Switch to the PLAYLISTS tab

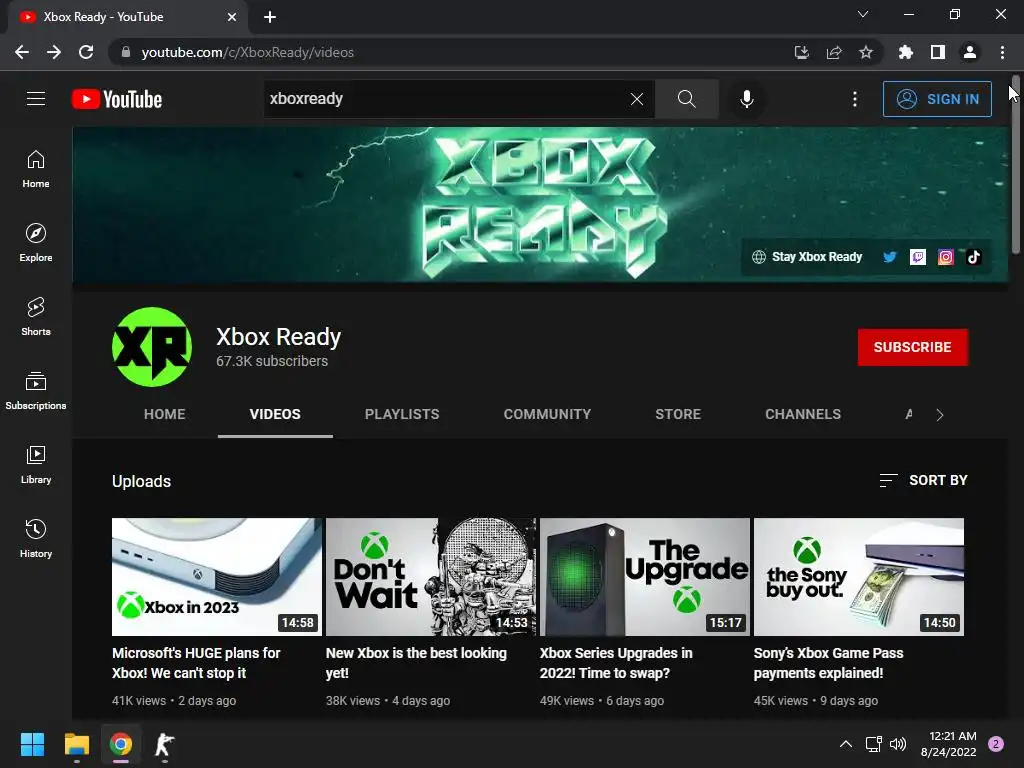[x=402, y=414]
